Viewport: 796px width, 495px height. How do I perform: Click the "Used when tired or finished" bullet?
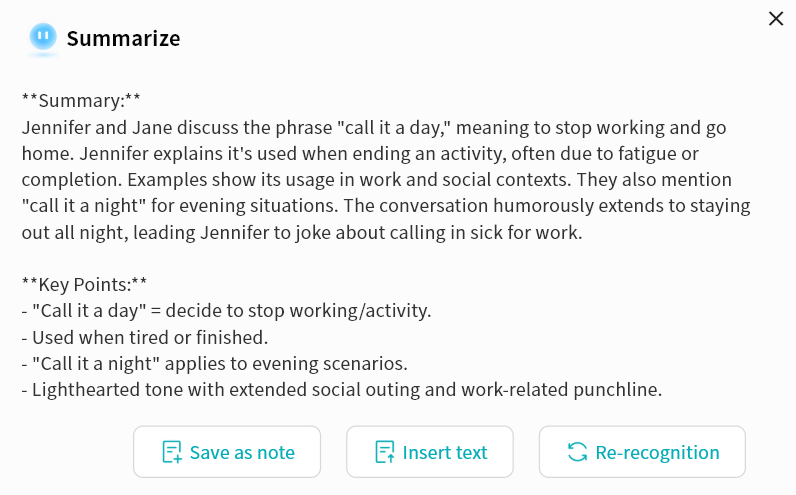[144, 336]
